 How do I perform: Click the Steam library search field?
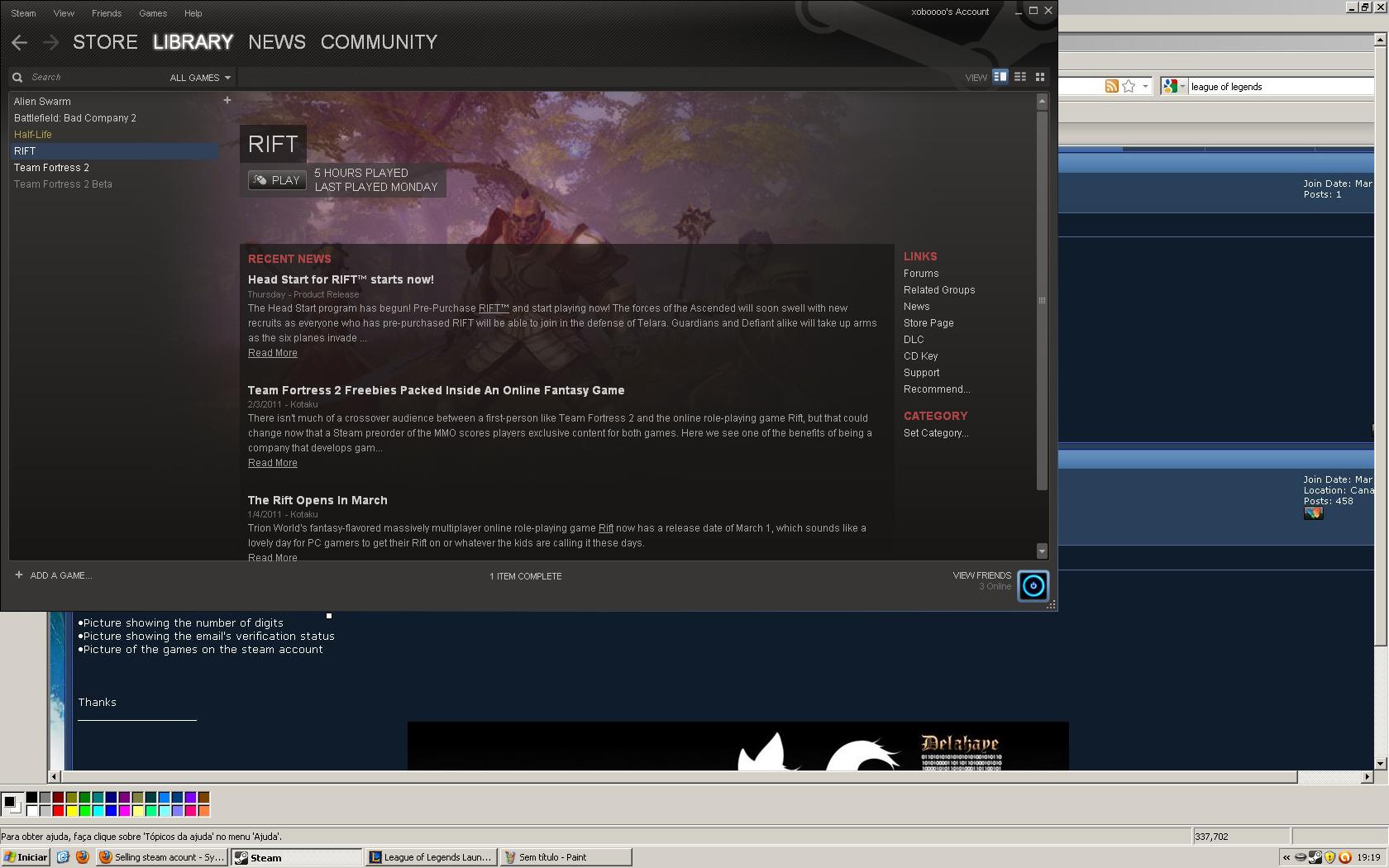[95, 77]
